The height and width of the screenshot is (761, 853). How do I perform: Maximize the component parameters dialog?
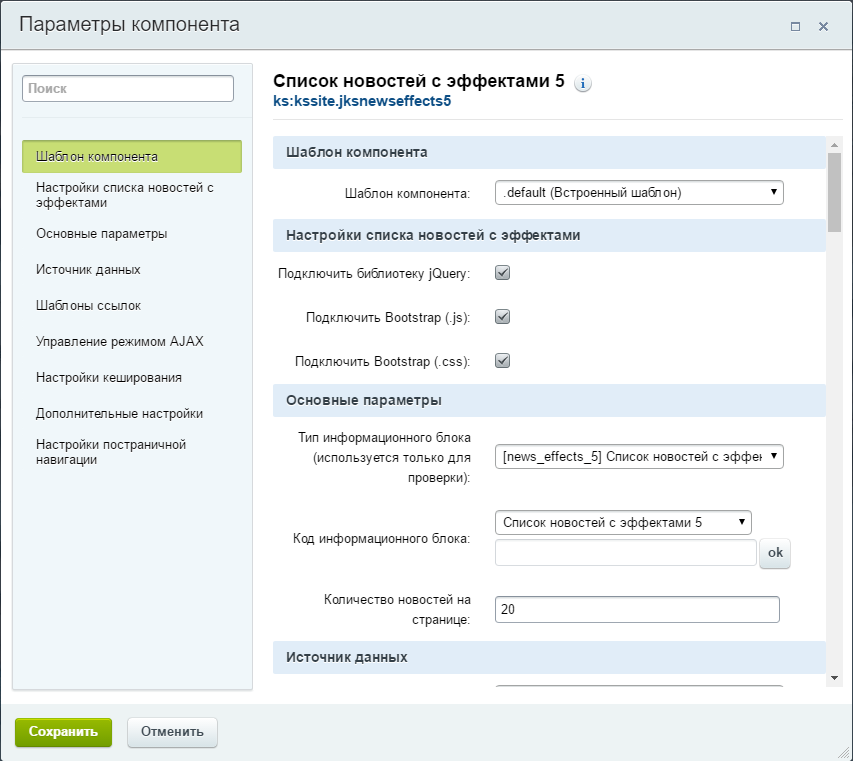click(795, 26)
